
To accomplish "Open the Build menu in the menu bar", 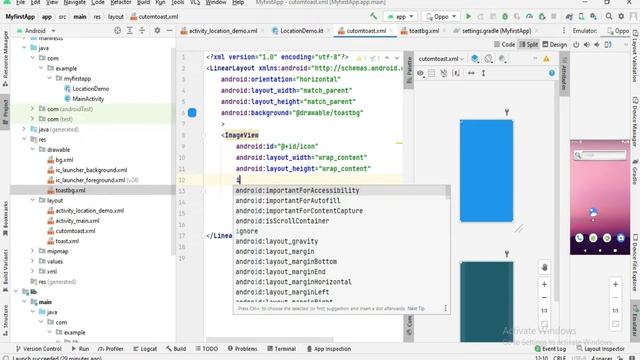I will [143, 2].
